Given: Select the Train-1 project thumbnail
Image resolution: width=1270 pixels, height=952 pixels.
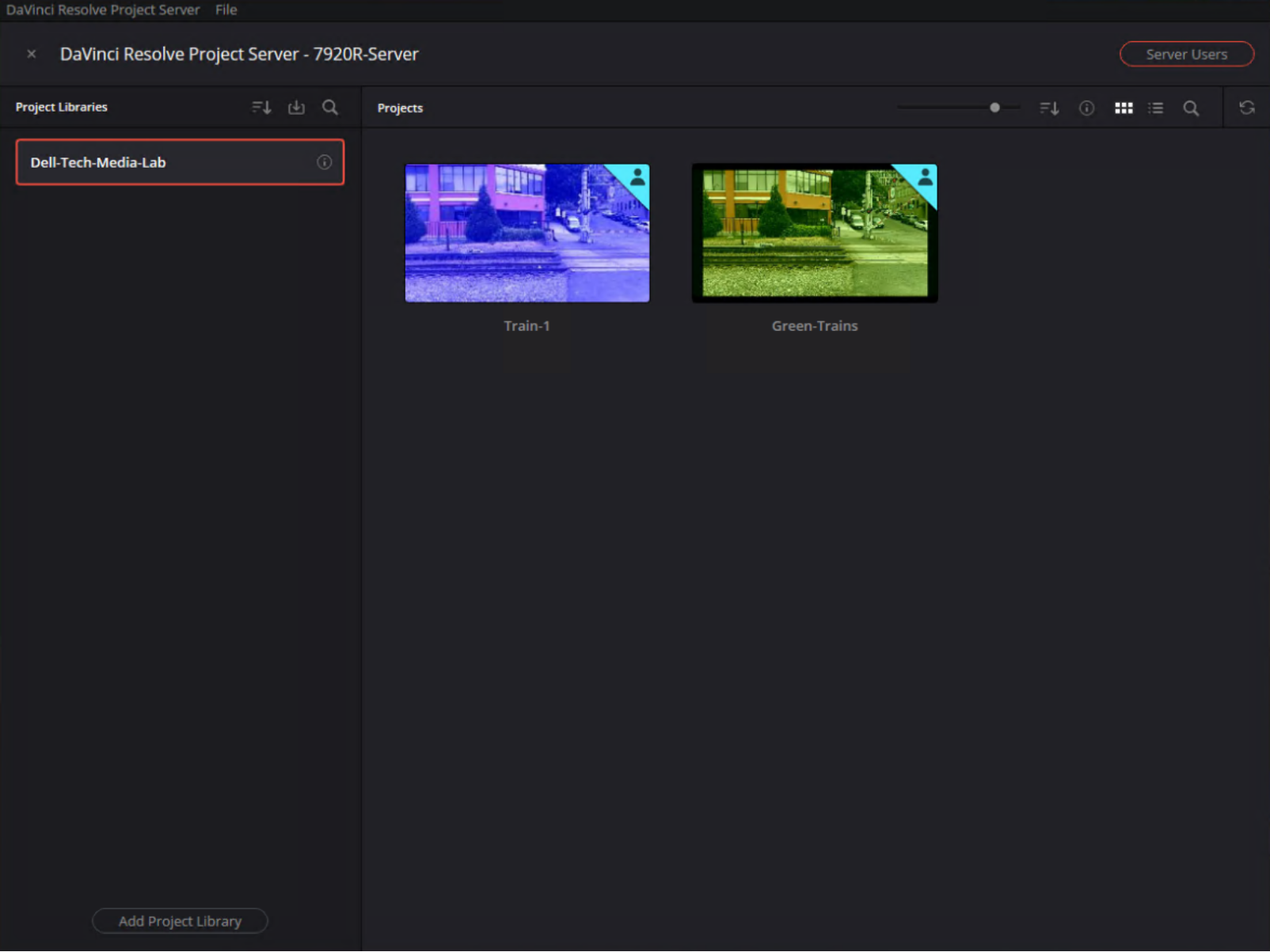Looking at the screenshot, I should pos(527,233).
